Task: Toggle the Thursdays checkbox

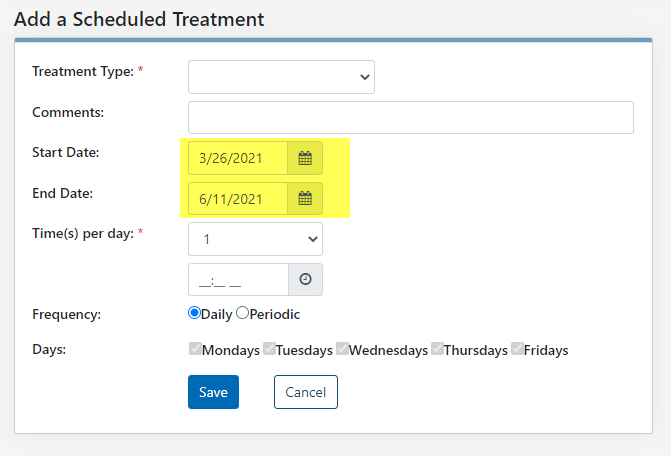Action: pos(437,349)
